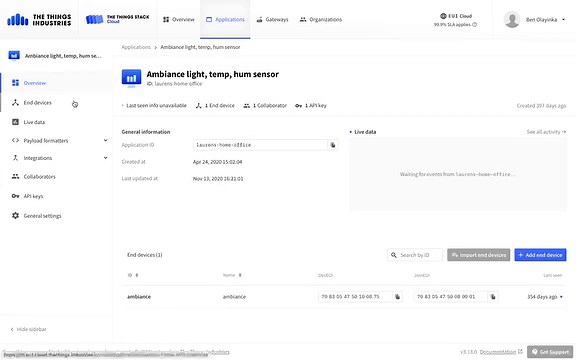Viewport: 576px width, 360px height.
Task: Open the 1 Collaborator link
Action: pyautogui.click(x=265, y=105)
